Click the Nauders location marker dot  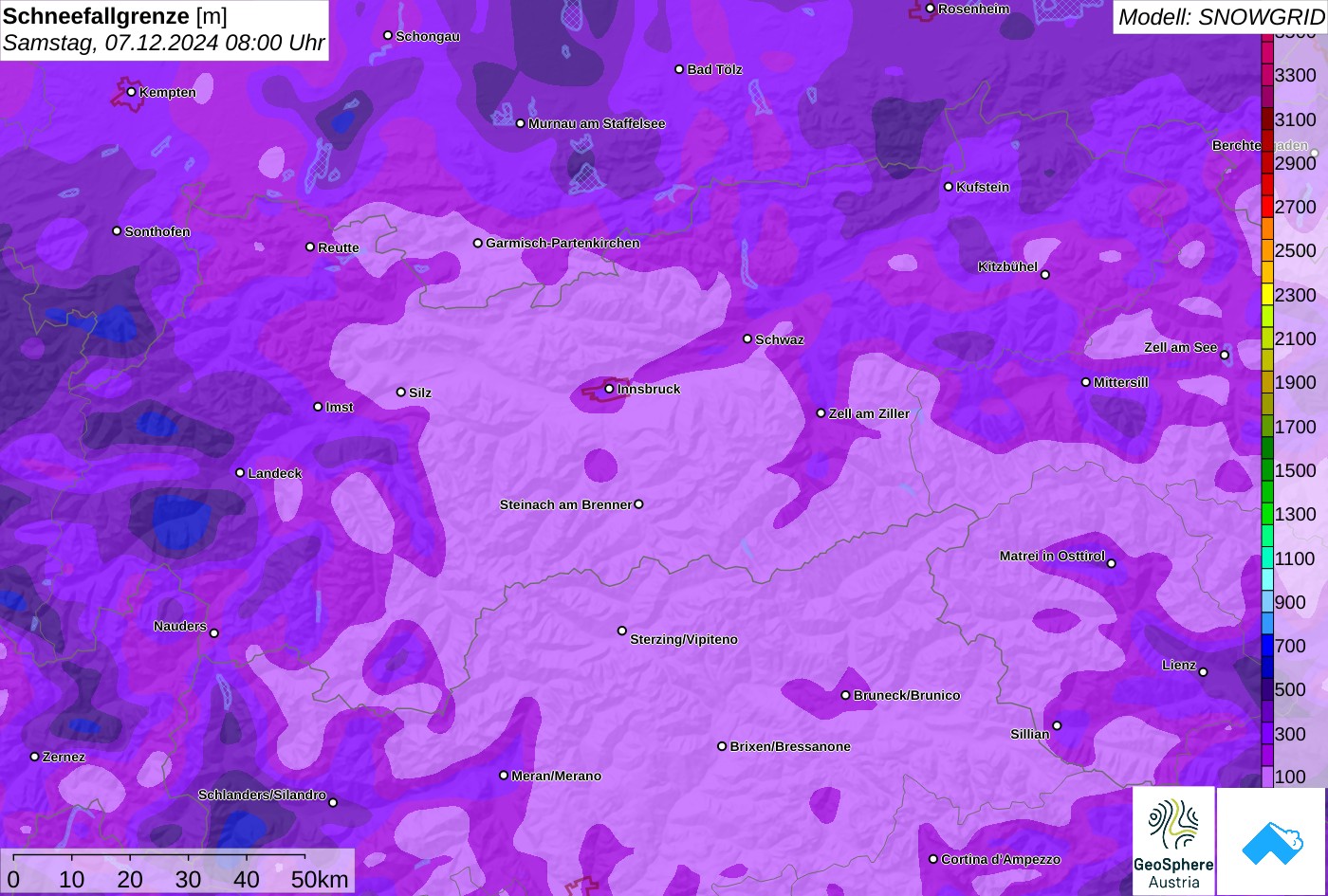coord(214,633)
